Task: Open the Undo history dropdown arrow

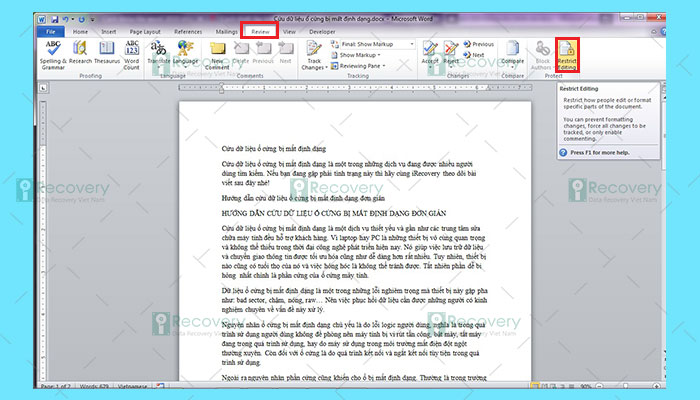Action: click(x=73, y=20)
